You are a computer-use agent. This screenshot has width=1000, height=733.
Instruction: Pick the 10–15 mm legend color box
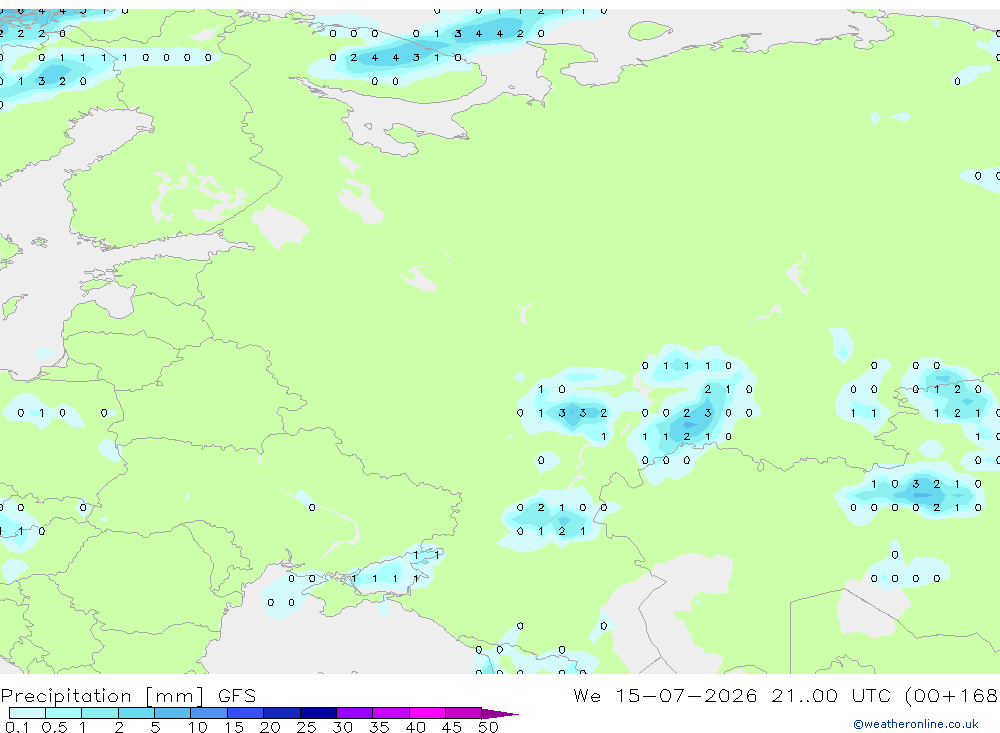pyautogui.click(x=209, y=713)
